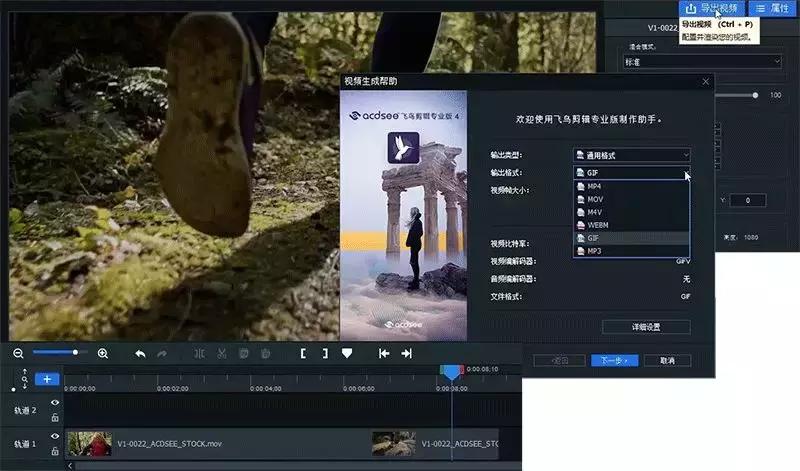Choose MOV from the format list
The image size is (800, 471).
tap(632, 200)
